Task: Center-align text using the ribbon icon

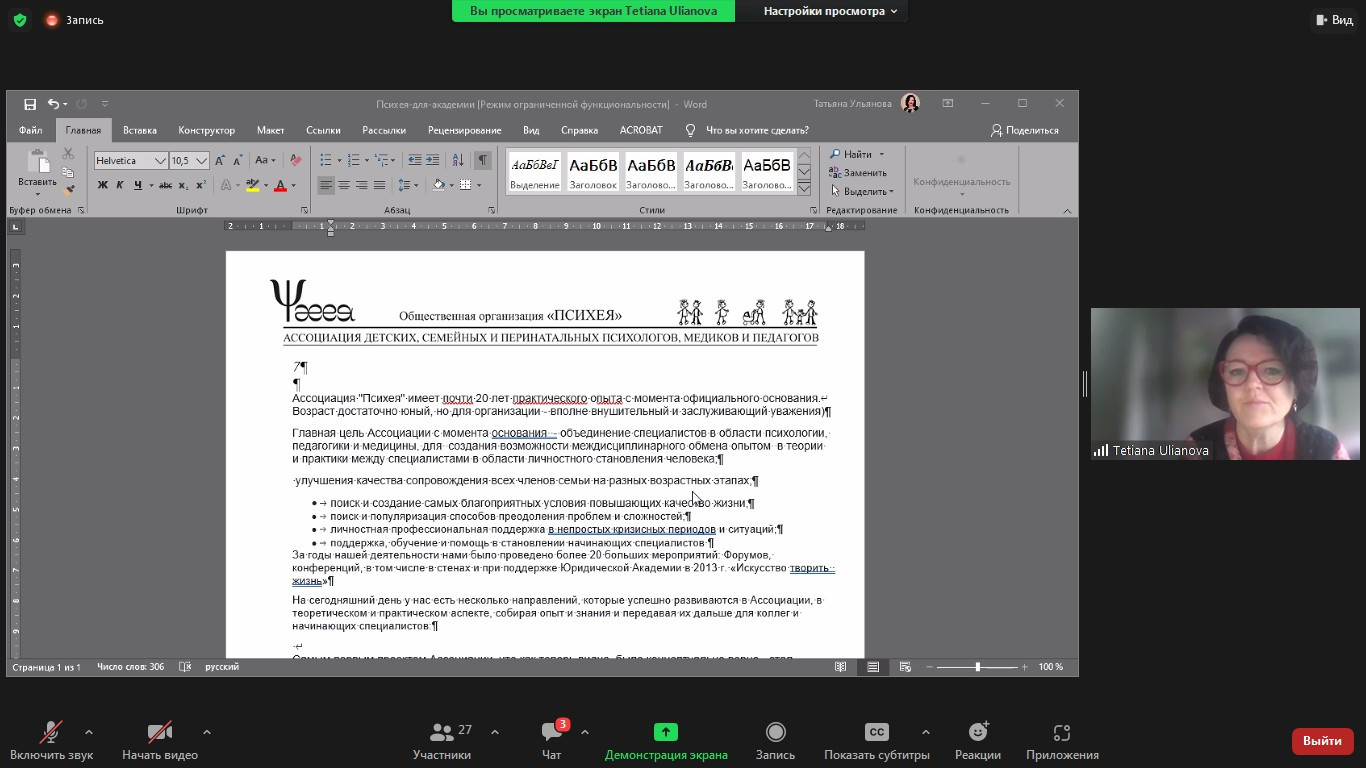Action: (344, 185)
